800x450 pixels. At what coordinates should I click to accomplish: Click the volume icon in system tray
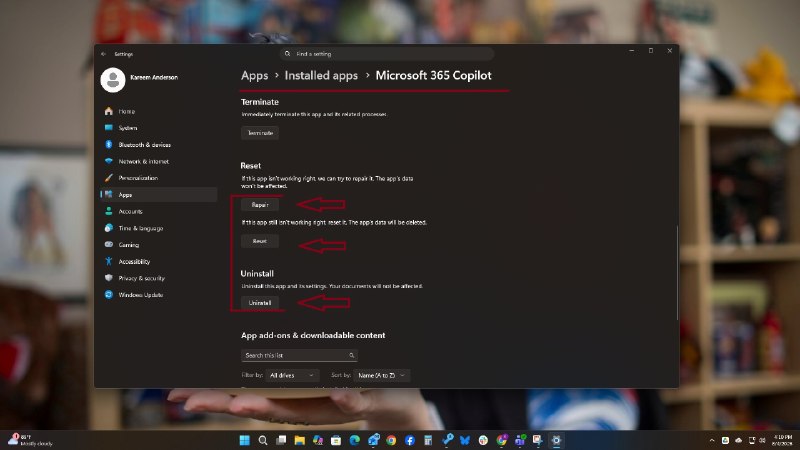[x=763, y=440]
